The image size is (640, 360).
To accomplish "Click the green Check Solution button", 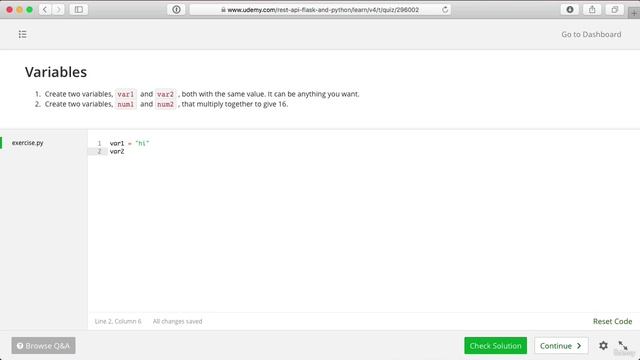I will (x=496, y=346).
